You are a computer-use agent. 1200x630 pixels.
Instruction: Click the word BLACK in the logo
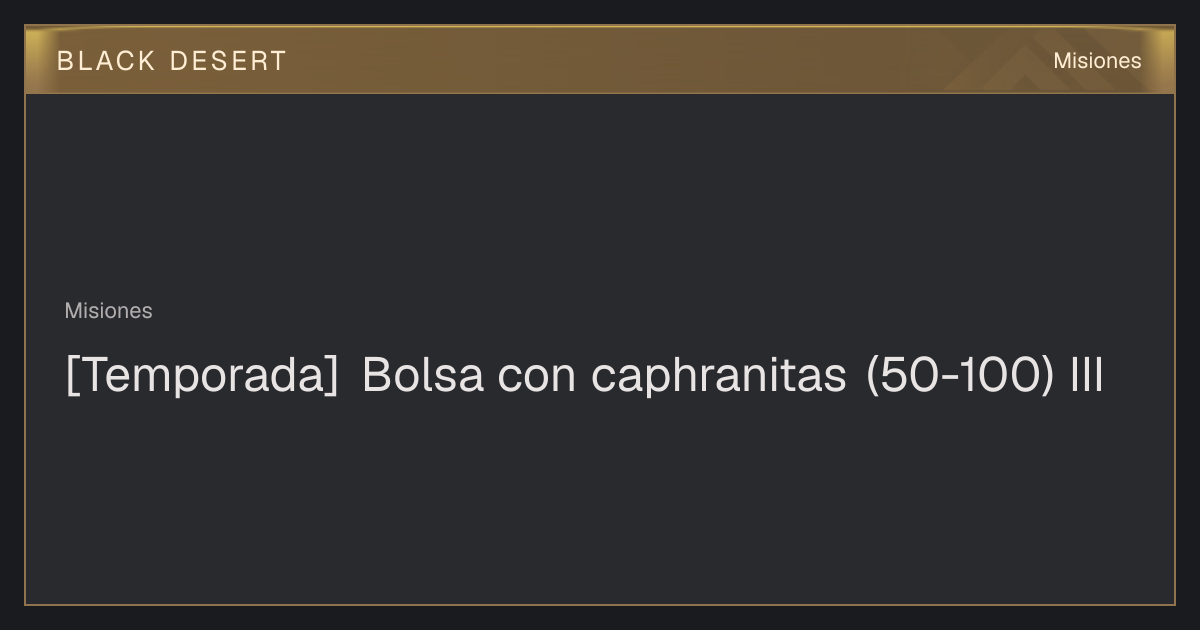click(106, 61)
